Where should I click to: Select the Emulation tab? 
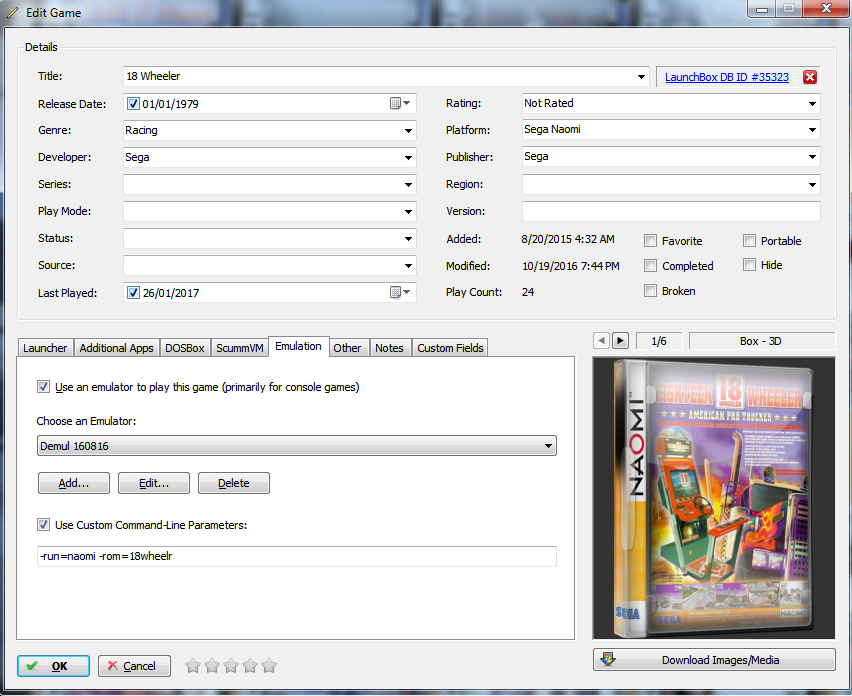coord(298,346)
